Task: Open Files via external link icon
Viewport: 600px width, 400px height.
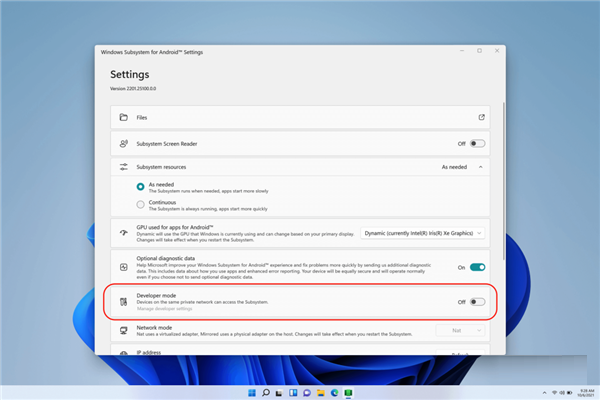Action: point(481,117)
